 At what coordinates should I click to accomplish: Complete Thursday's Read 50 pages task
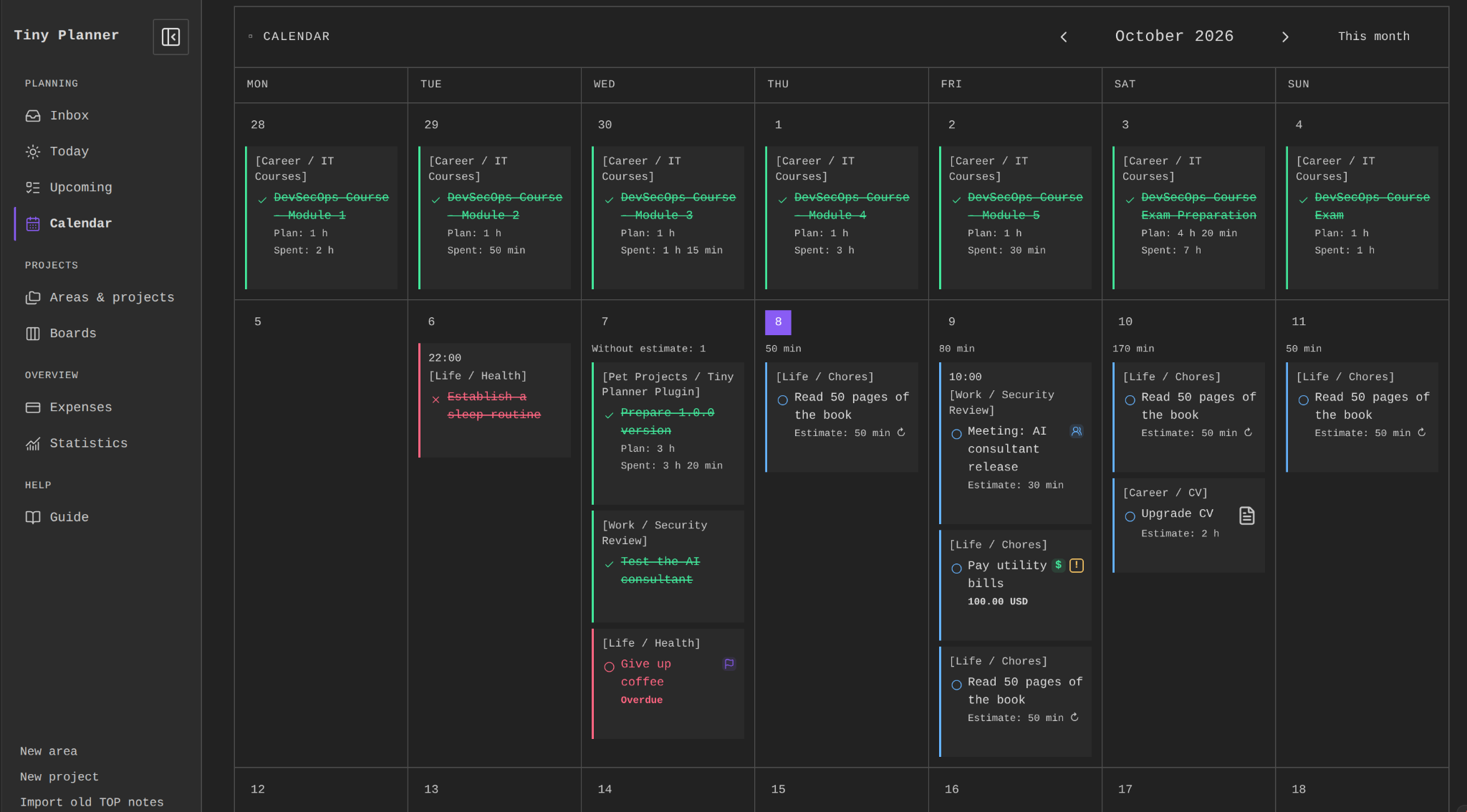pyautogui.click(x=782, y=400)
